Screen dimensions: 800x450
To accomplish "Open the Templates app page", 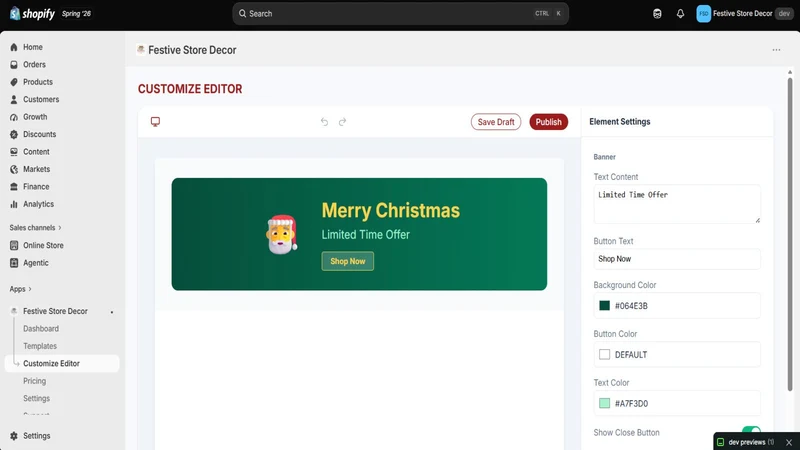I will [x=40, y=346].
